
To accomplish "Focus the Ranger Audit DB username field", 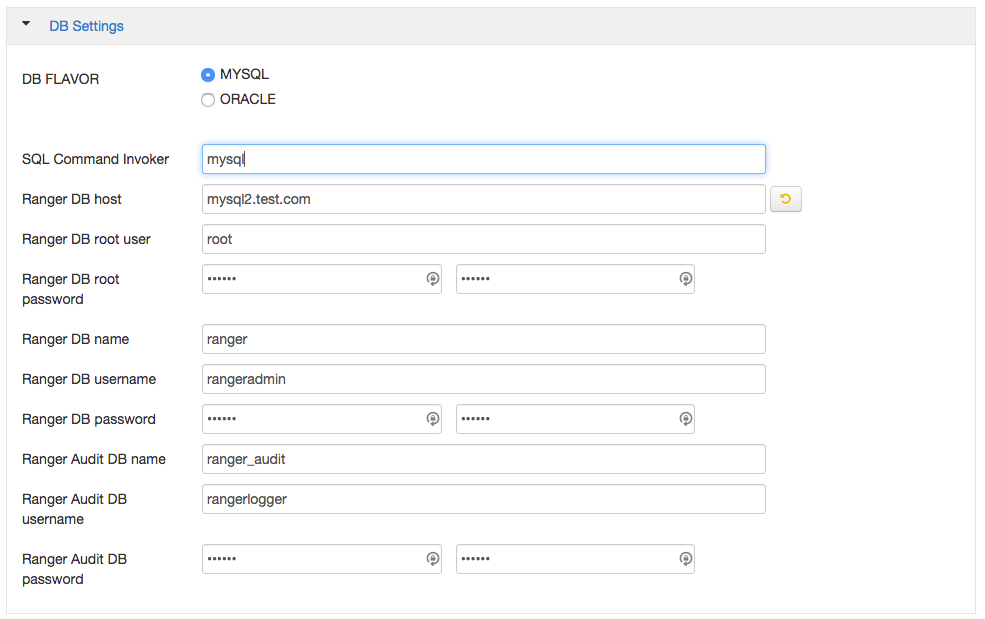I will 483,499.
